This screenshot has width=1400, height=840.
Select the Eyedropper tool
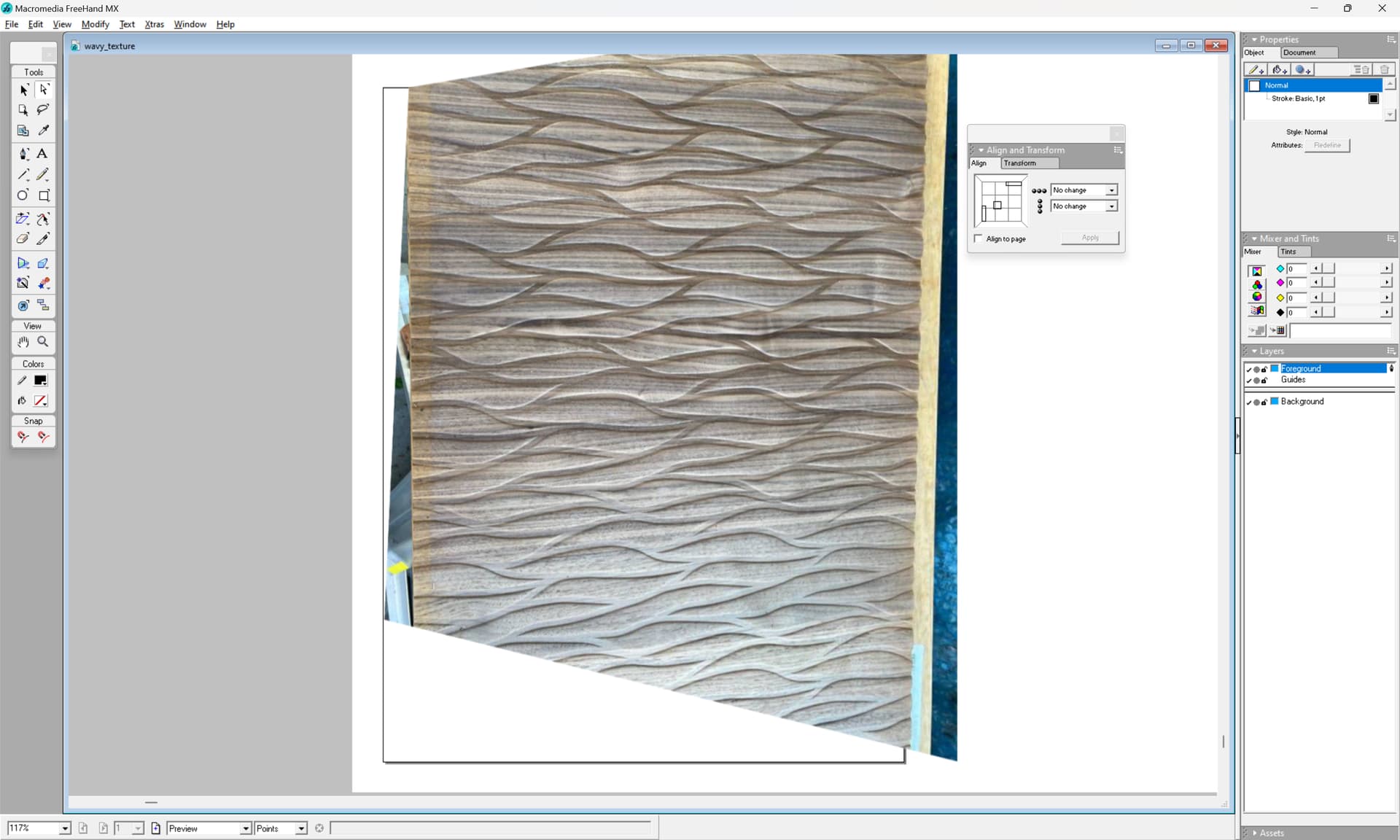(43, 131)
